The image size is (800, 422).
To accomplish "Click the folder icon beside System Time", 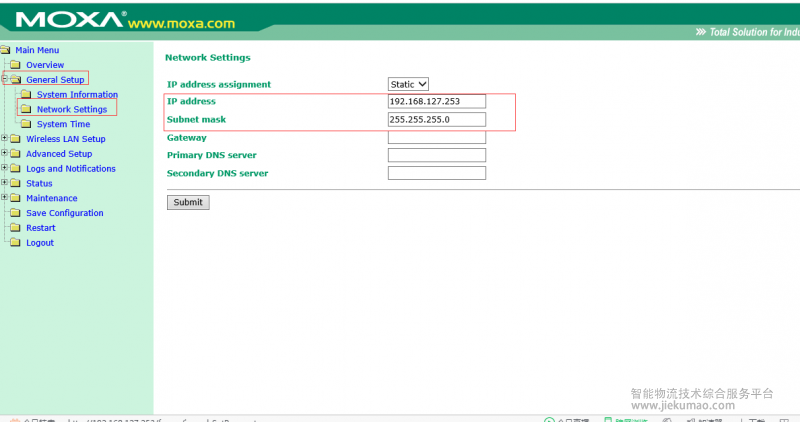I will point(26,124).
